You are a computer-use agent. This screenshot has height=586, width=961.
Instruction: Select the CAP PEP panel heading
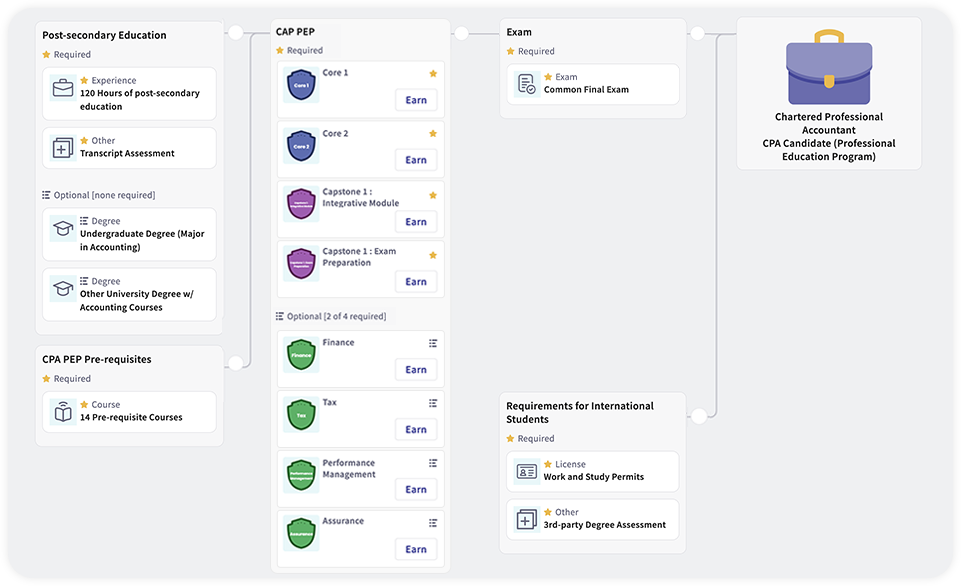295,31
